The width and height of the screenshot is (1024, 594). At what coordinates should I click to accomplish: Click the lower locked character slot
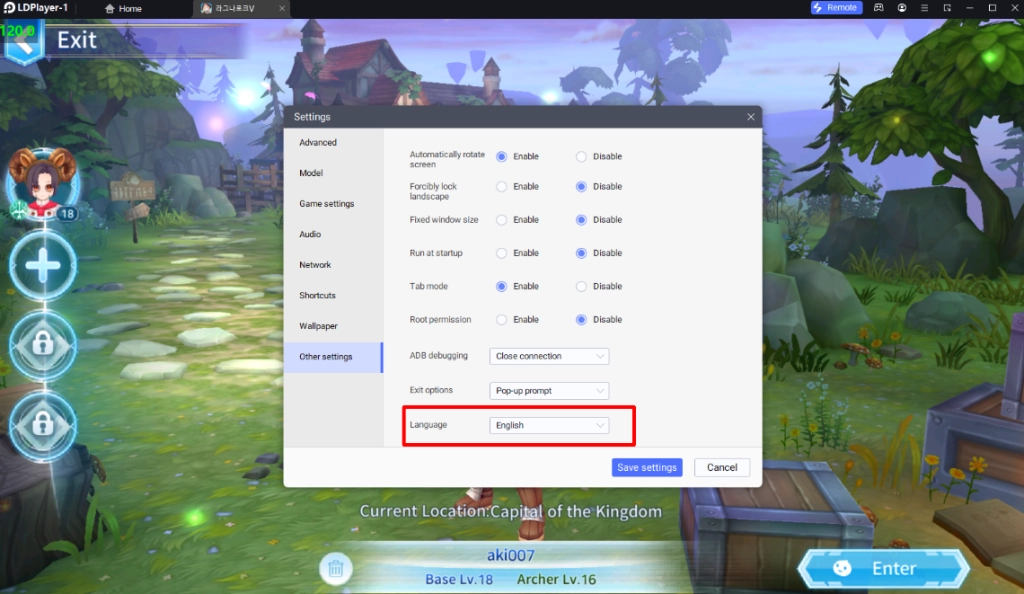[x=43, y=426]
